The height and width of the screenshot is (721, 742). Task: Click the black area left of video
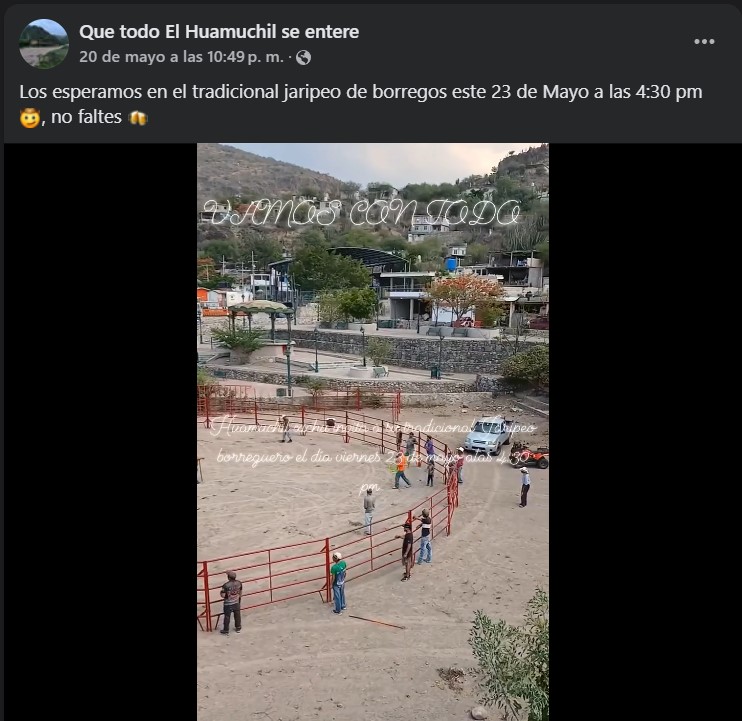[x=100, y=431]
